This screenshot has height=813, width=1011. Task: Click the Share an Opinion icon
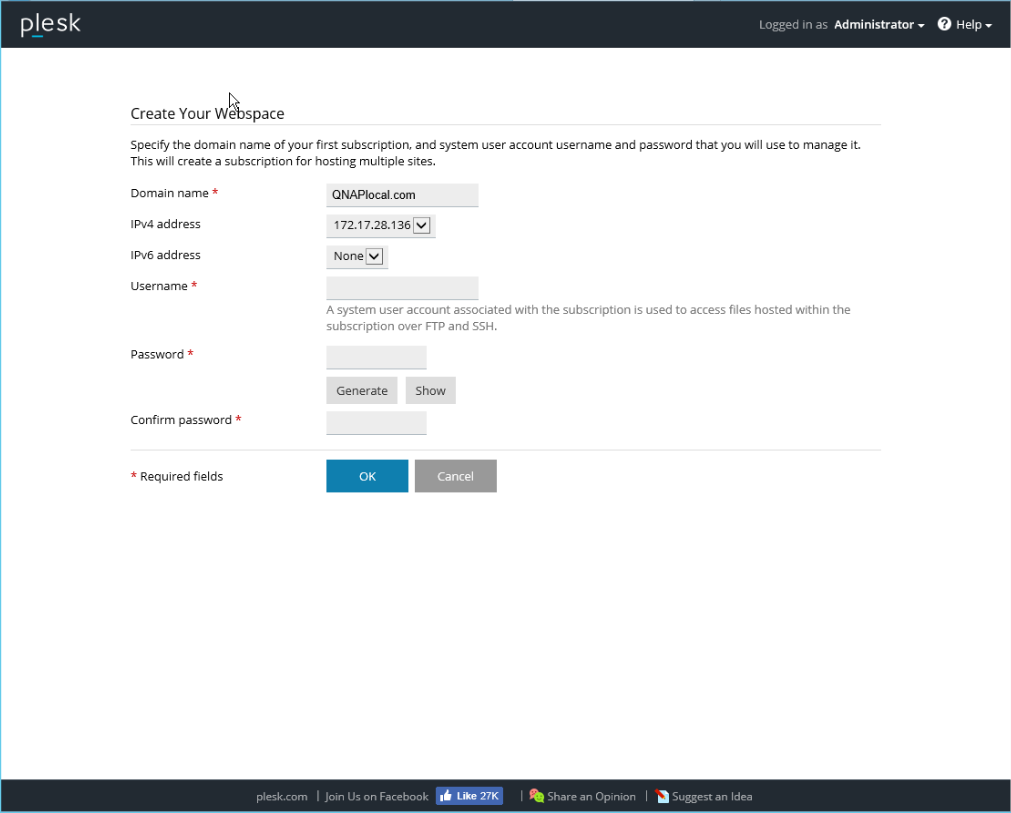537,796
